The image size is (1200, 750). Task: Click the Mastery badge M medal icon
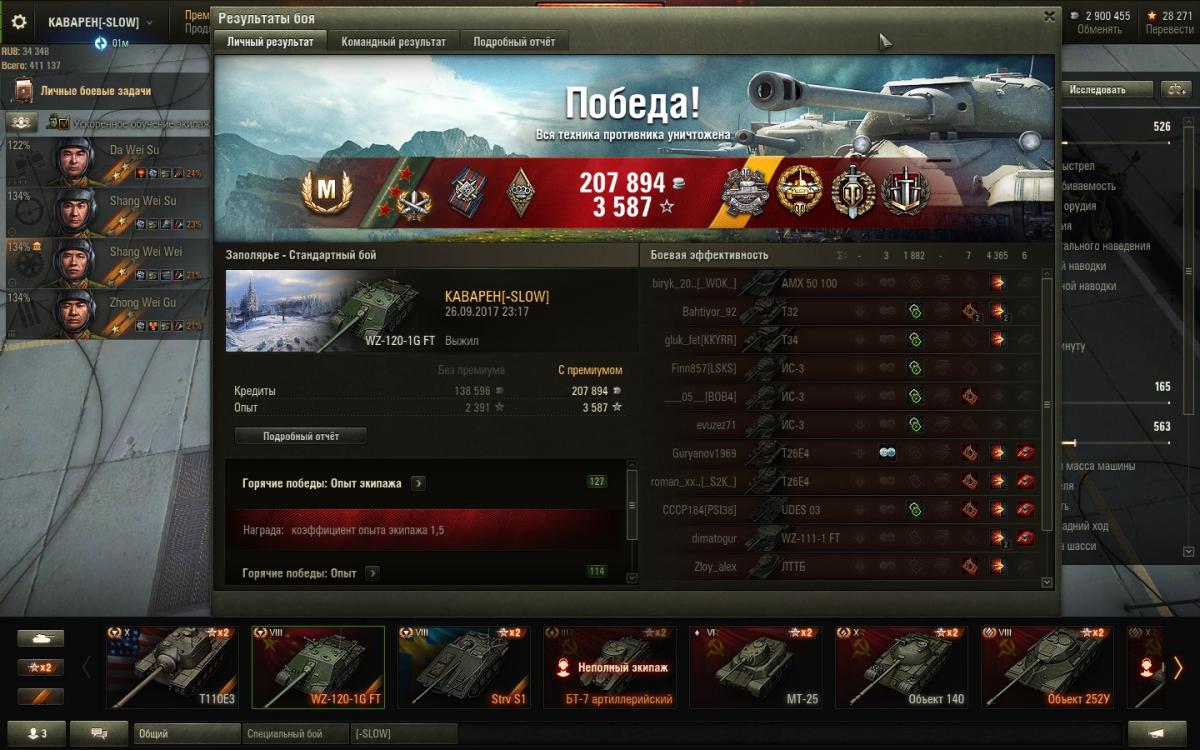pyautogui.click(x=326, y=190)
